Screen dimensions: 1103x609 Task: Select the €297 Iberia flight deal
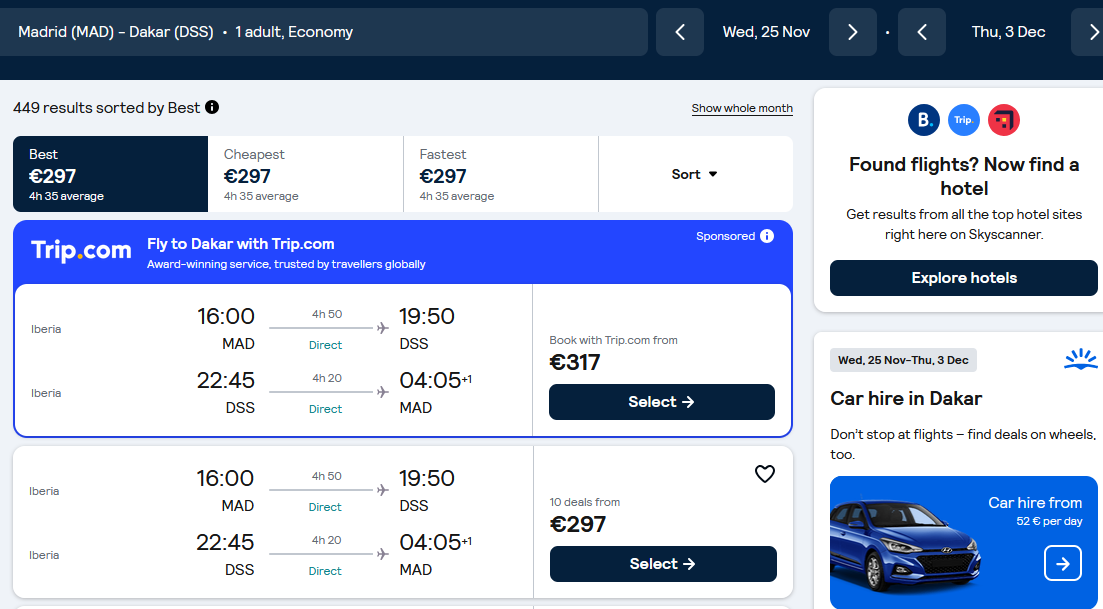pos(663,564)
